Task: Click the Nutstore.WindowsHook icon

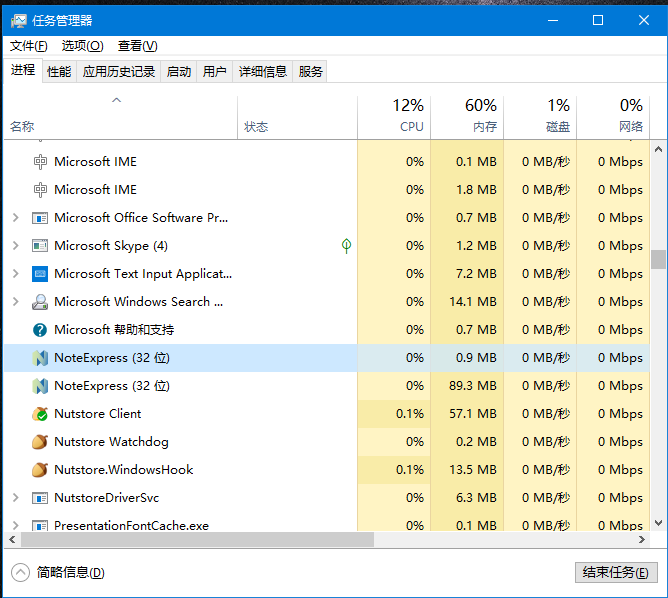Action: [40, 470]
